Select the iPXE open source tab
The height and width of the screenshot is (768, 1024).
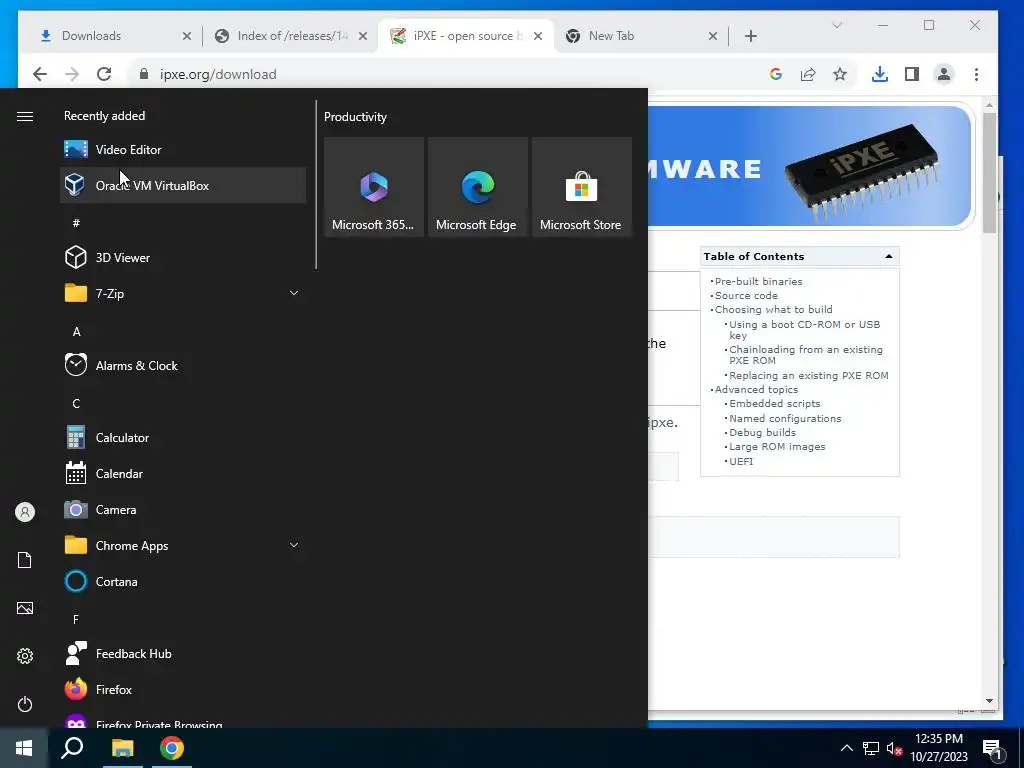[x=466, y=36]
